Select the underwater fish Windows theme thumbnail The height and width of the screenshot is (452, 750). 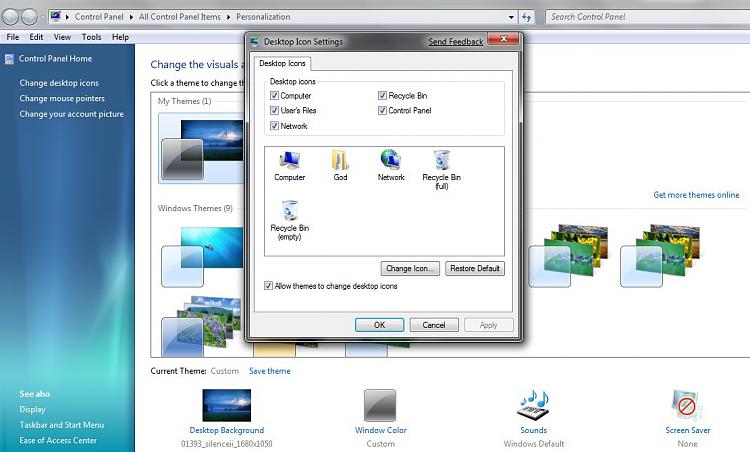(202, 256)
